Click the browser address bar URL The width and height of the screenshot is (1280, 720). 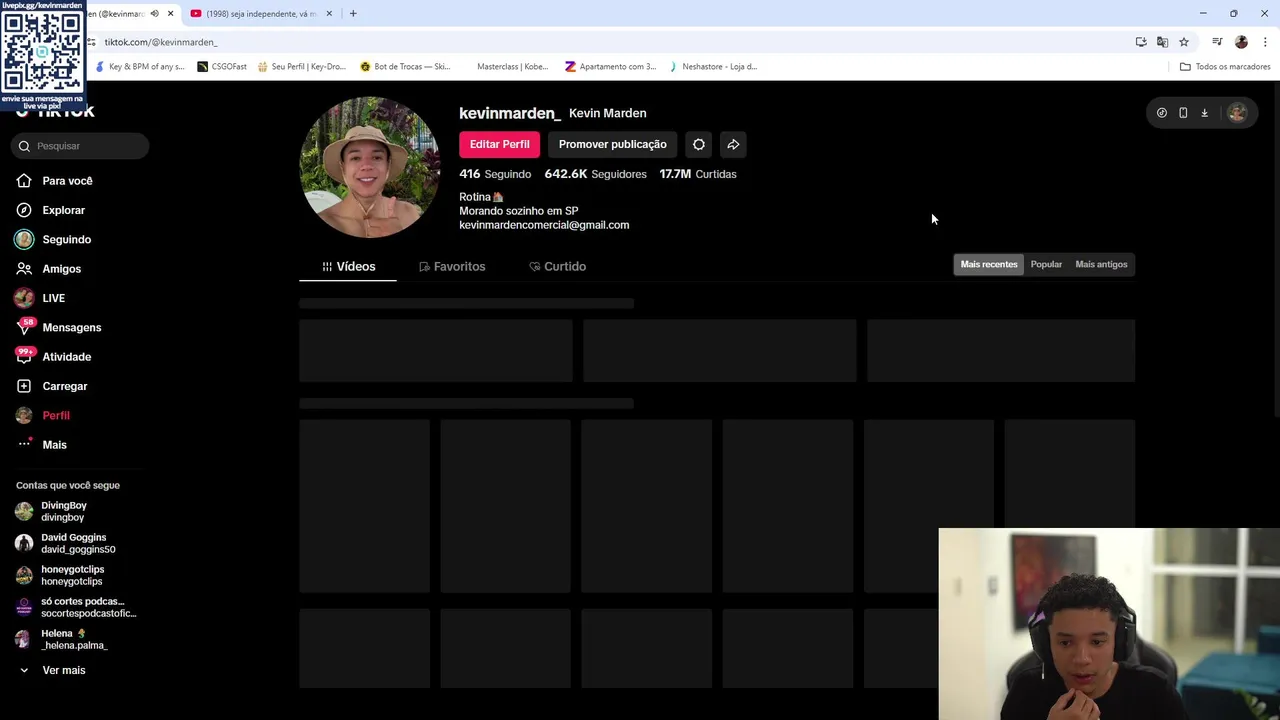click(x=161, y=42)
